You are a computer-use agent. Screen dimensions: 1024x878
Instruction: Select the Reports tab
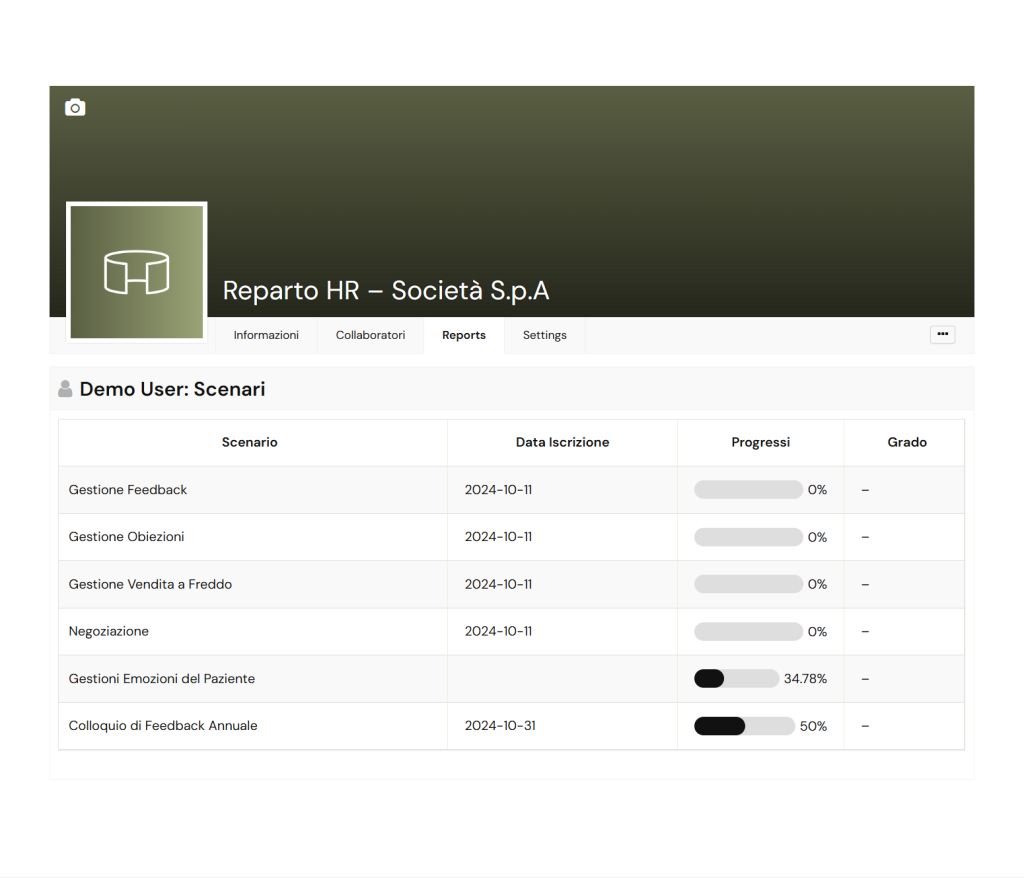[464, 335]
